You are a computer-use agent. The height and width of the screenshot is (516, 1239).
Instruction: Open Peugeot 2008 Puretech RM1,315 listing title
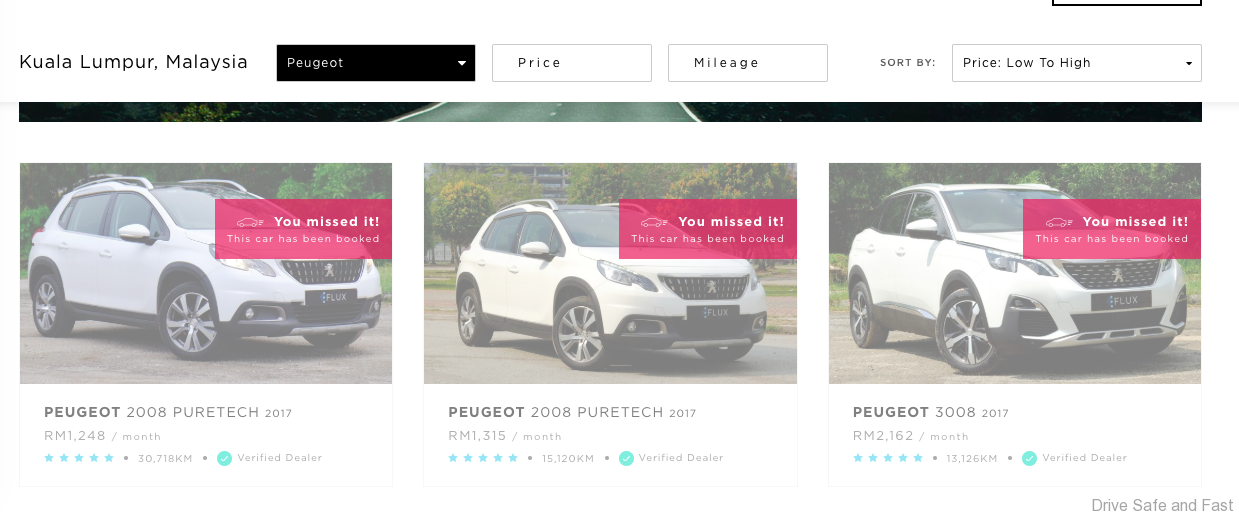[572, 412]
